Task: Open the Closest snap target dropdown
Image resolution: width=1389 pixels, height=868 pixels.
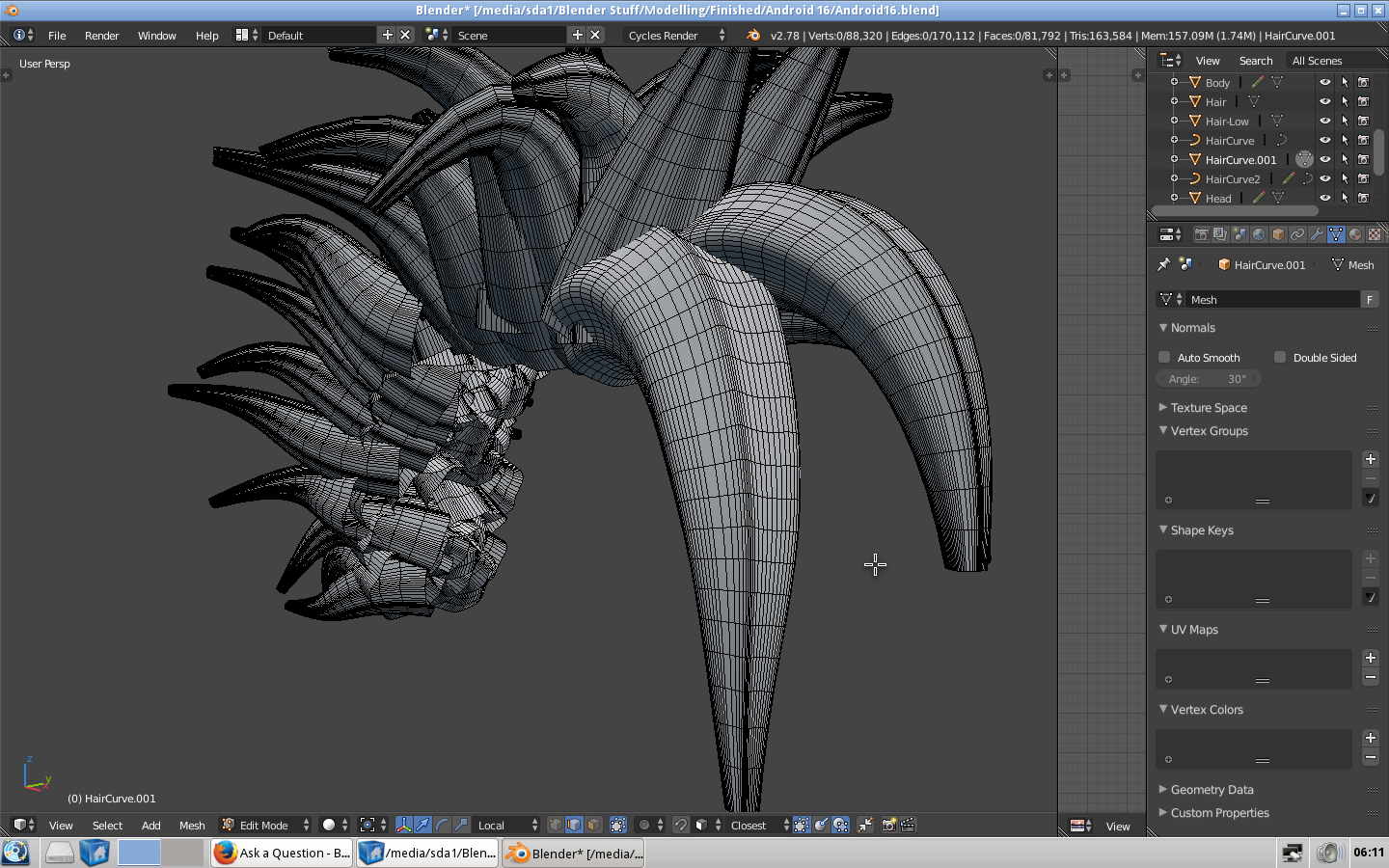Action: tap(759, 825)
